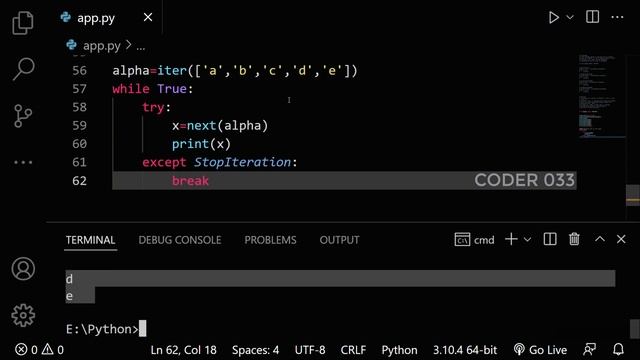The image size is (640, 360).
Task: Split the terminal panel
Action: point(550,239)
